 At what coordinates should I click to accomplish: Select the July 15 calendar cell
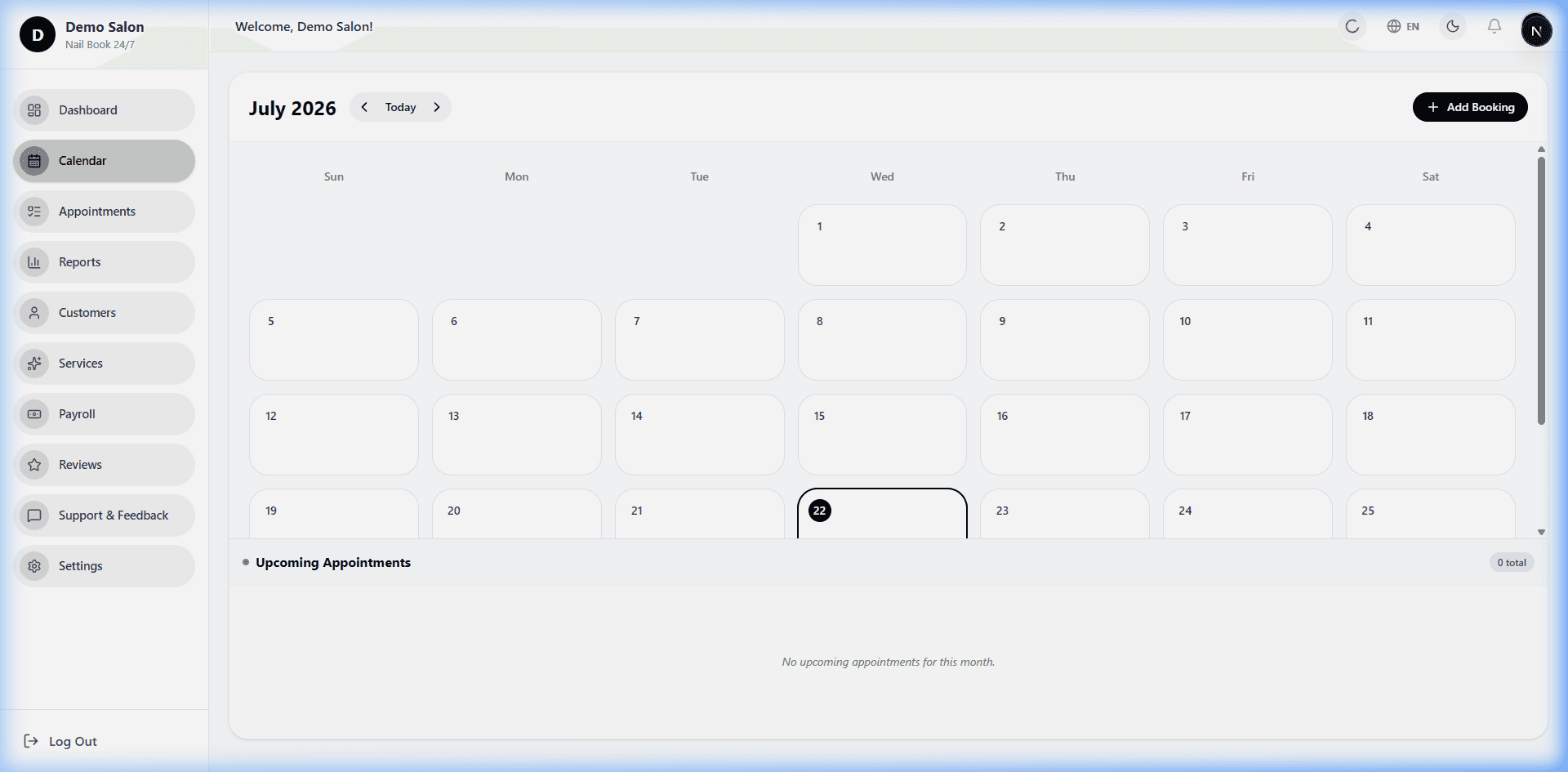click(x=882, y=435)
